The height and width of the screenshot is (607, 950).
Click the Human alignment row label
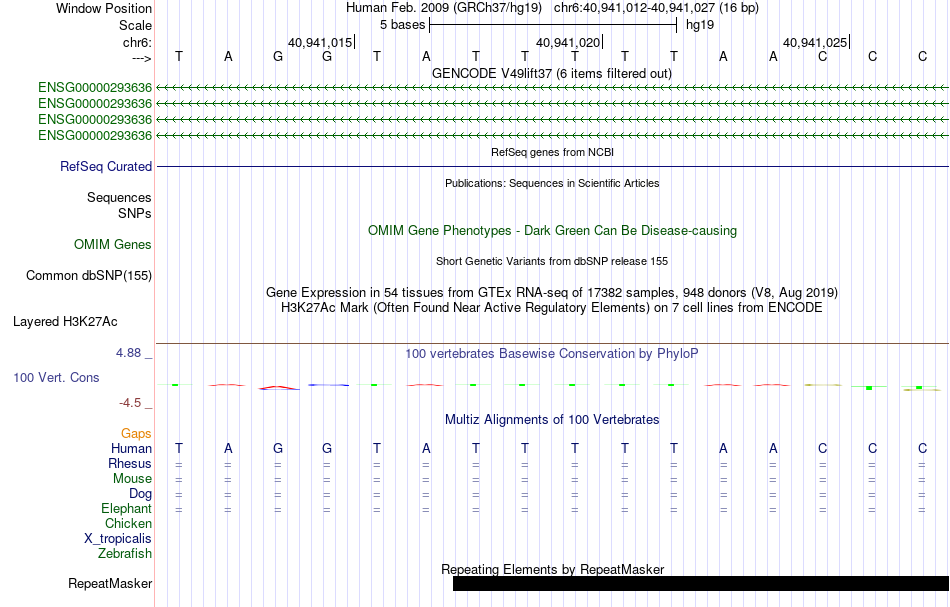click(x=131, y=448)
